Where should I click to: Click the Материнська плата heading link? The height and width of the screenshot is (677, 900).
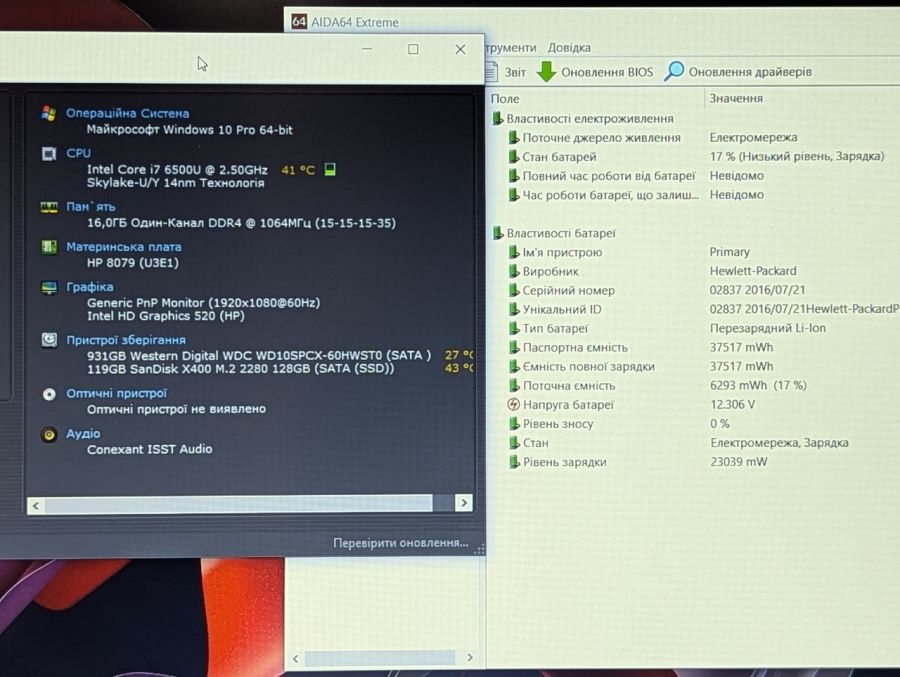(124, 247)
